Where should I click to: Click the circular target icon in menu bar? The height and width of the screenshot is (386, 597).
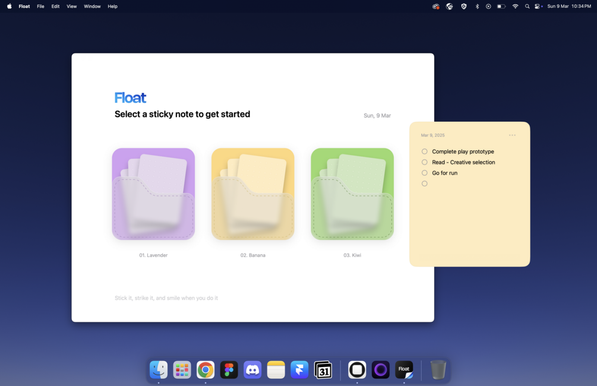click(488, 6)
